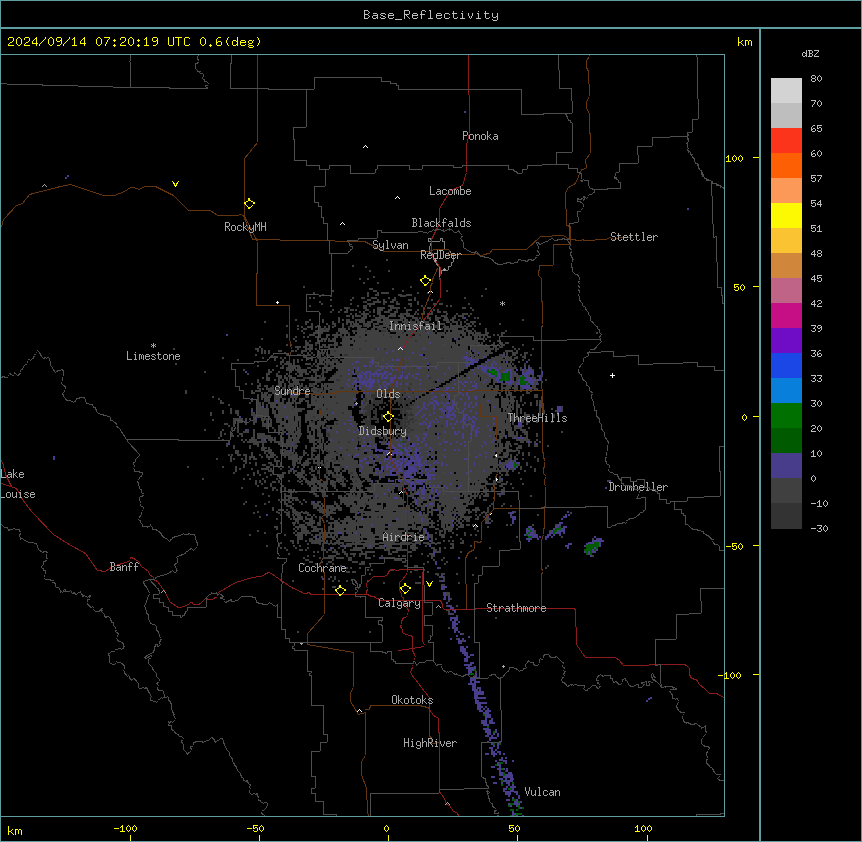
Task: Click the Sundre label
Action: [x=292, y=391]
